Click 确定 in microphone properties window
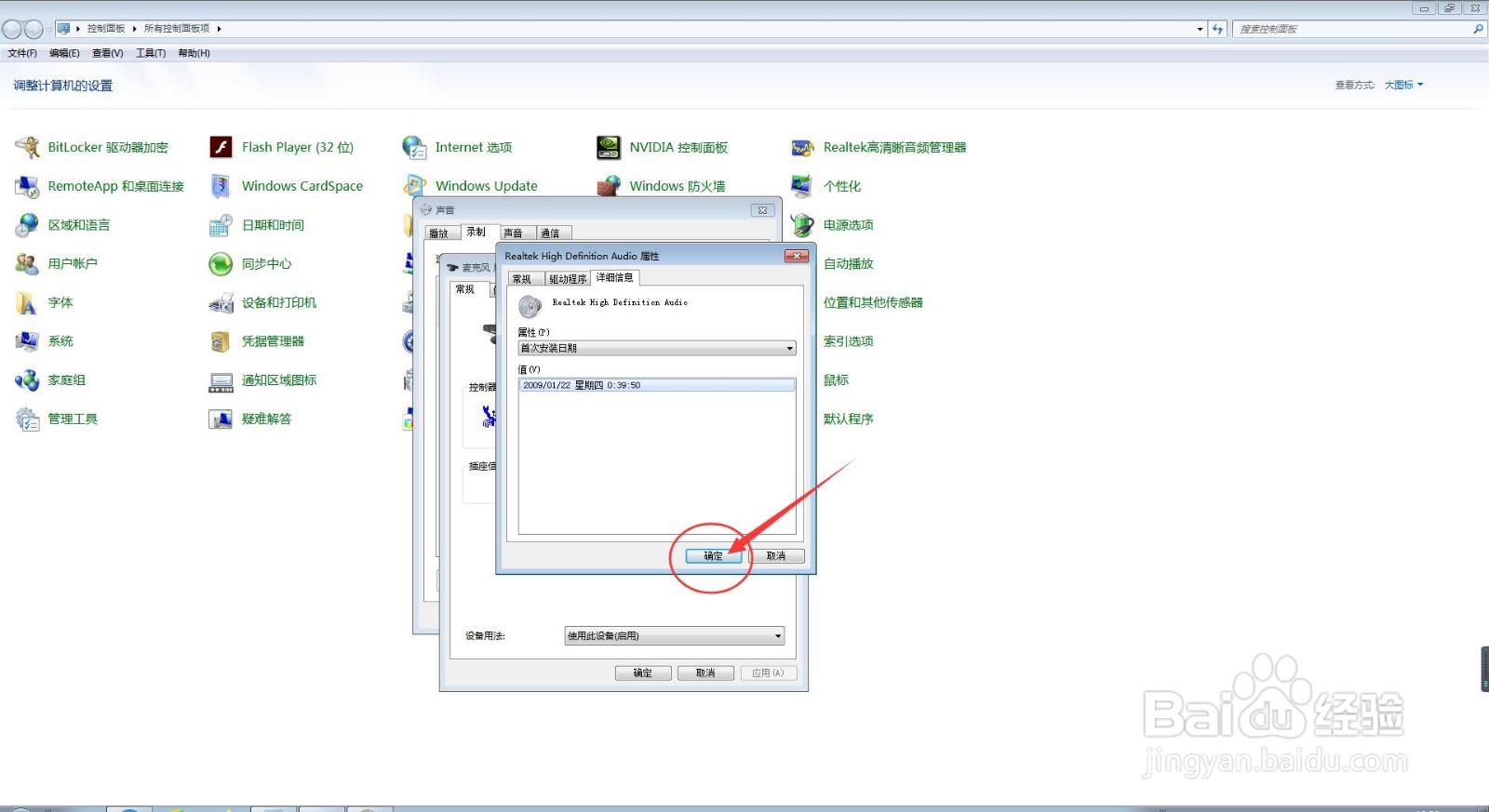The height and width of the screenshot is (812, 1489). (x=643, y=673)
